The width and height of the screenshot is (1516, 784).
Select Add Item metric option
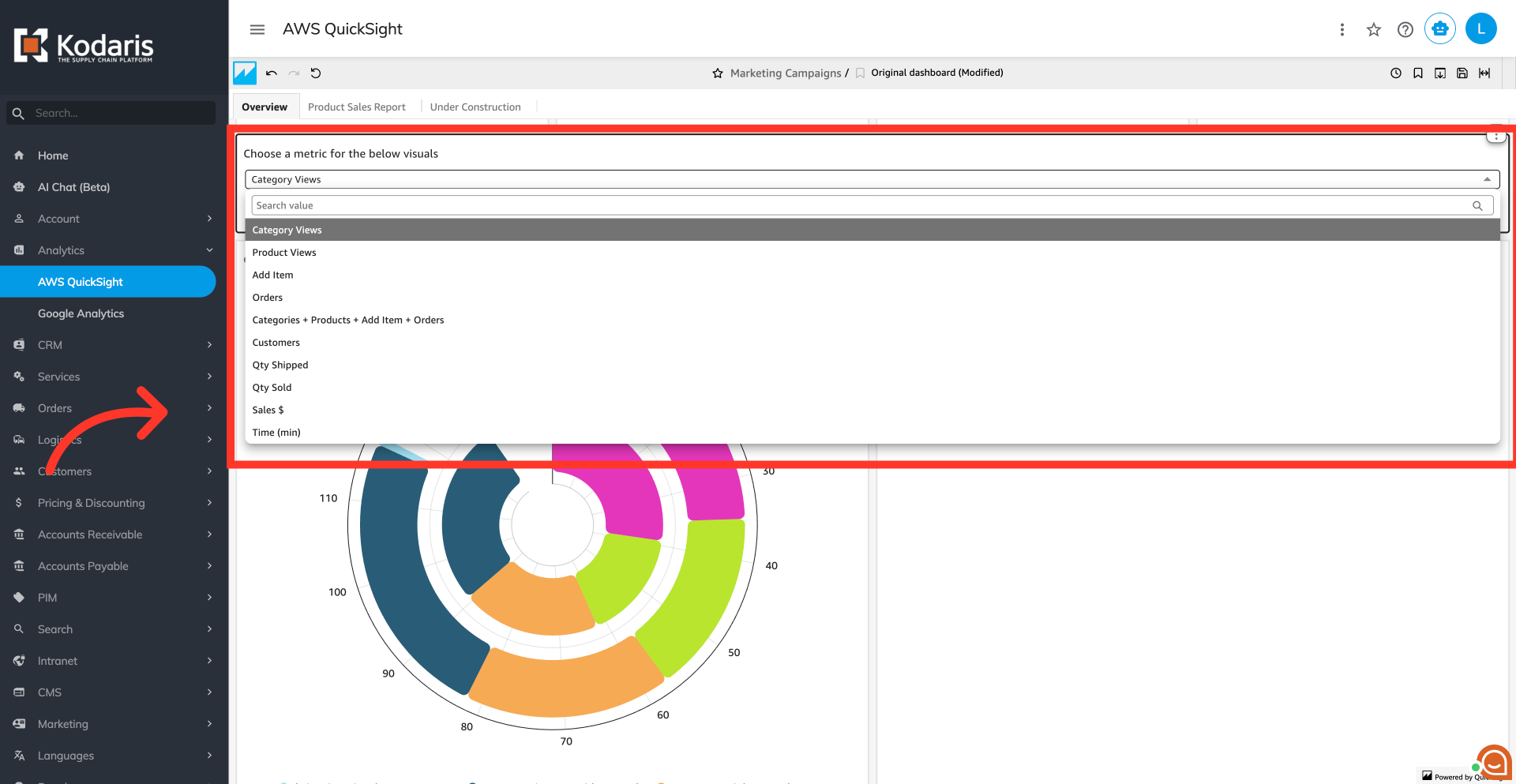point(872,275)
